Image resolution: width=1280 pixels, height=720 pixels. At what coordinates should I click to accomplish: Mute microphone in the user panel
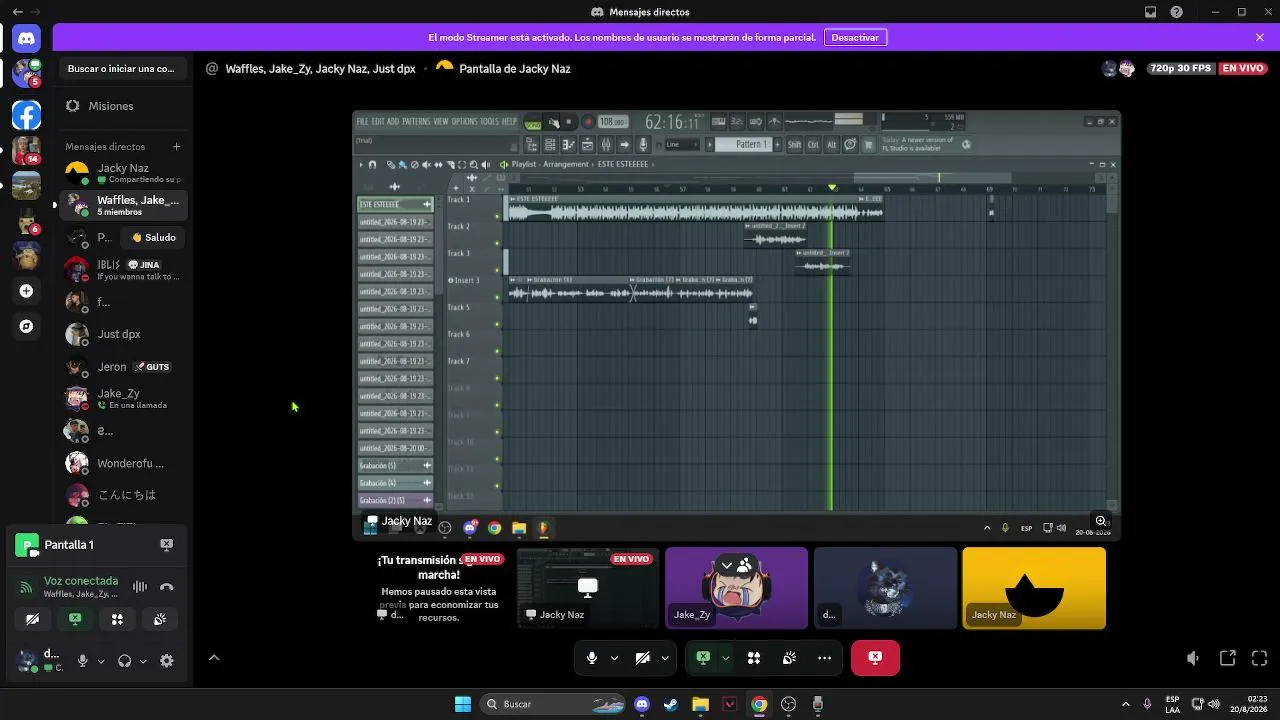pos(83,661)
